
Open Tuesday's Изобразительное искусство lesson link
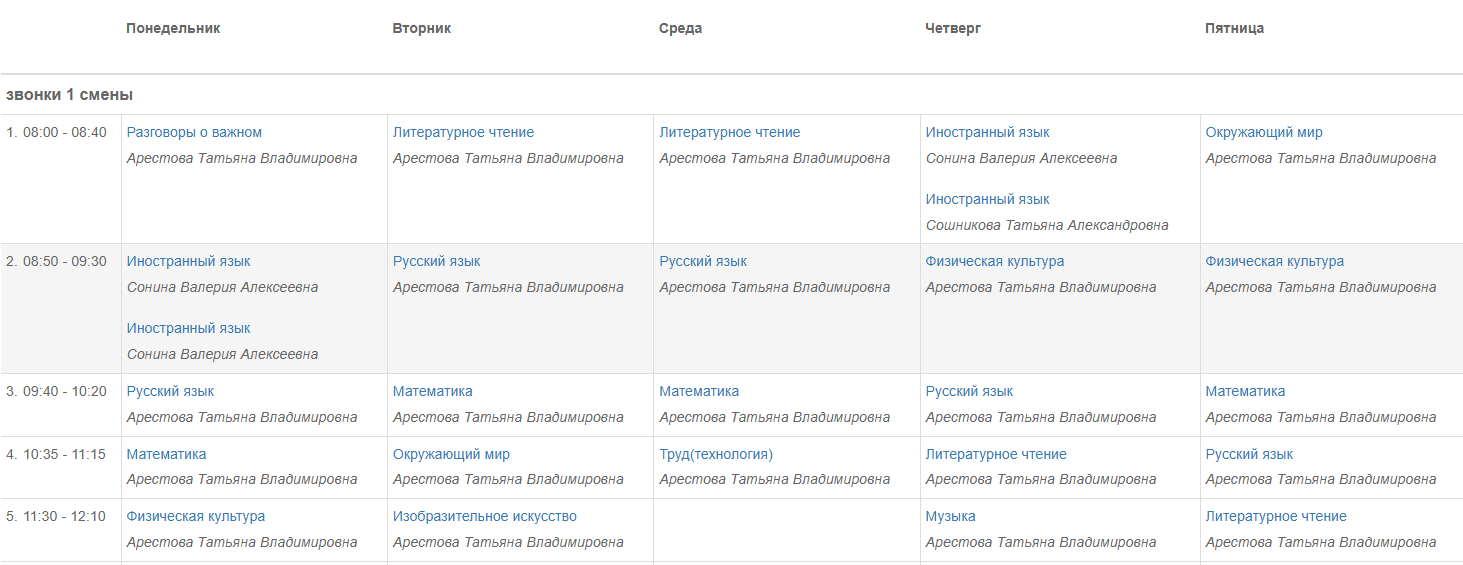click(484, 516)
